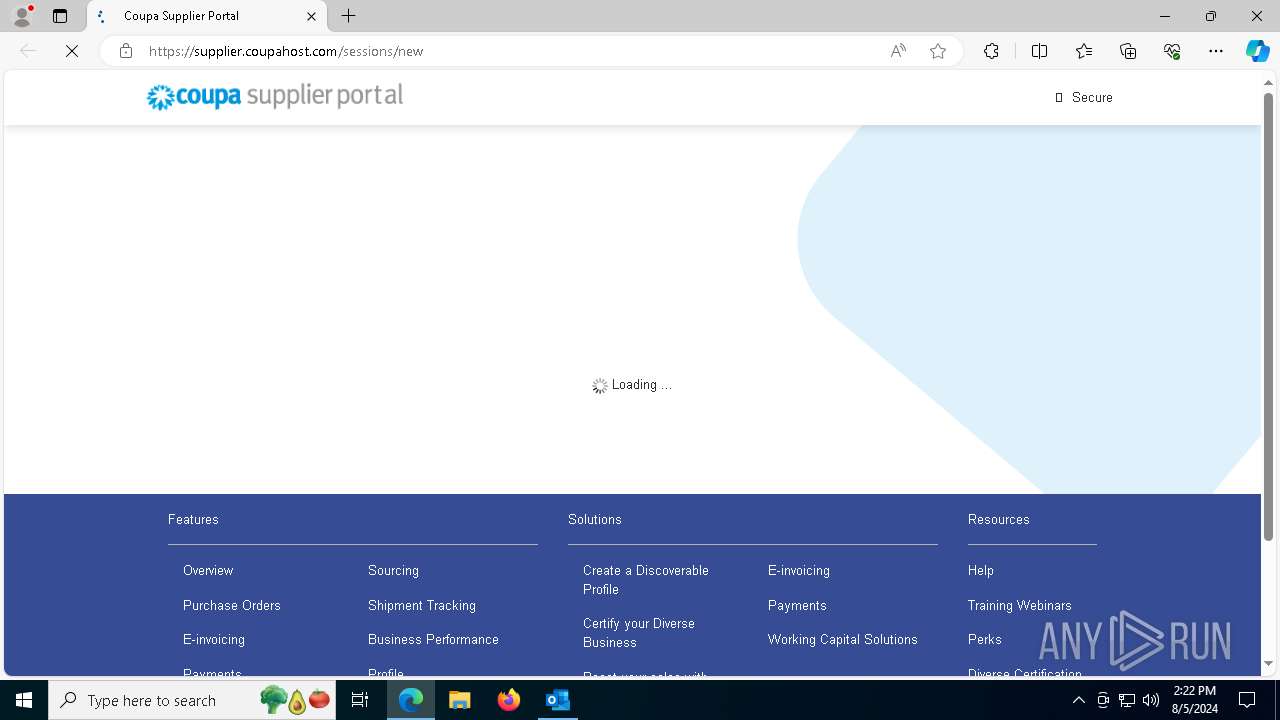The height and width of the screenshot is (720, 1280).
Task: Open E-invoicing under Solutions
Action: pos(799,570)
